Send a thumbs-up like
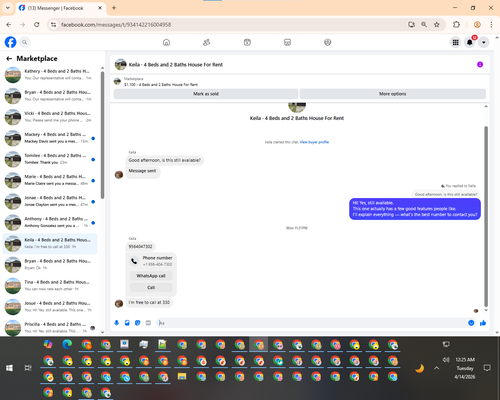 click(x=483, y=323)
